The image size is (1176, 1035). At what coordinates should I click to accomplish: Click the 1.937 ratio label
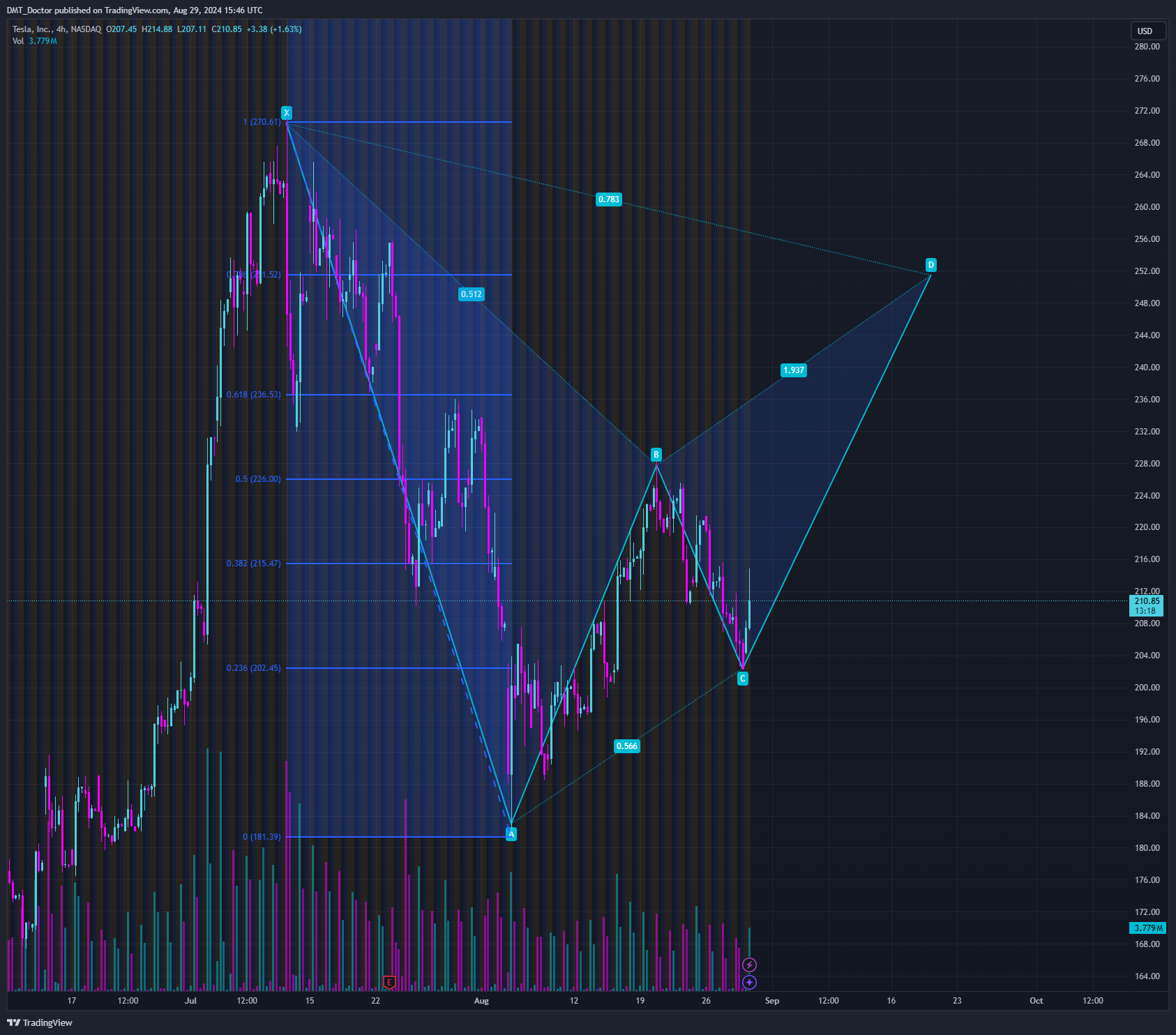click(794, 370)
